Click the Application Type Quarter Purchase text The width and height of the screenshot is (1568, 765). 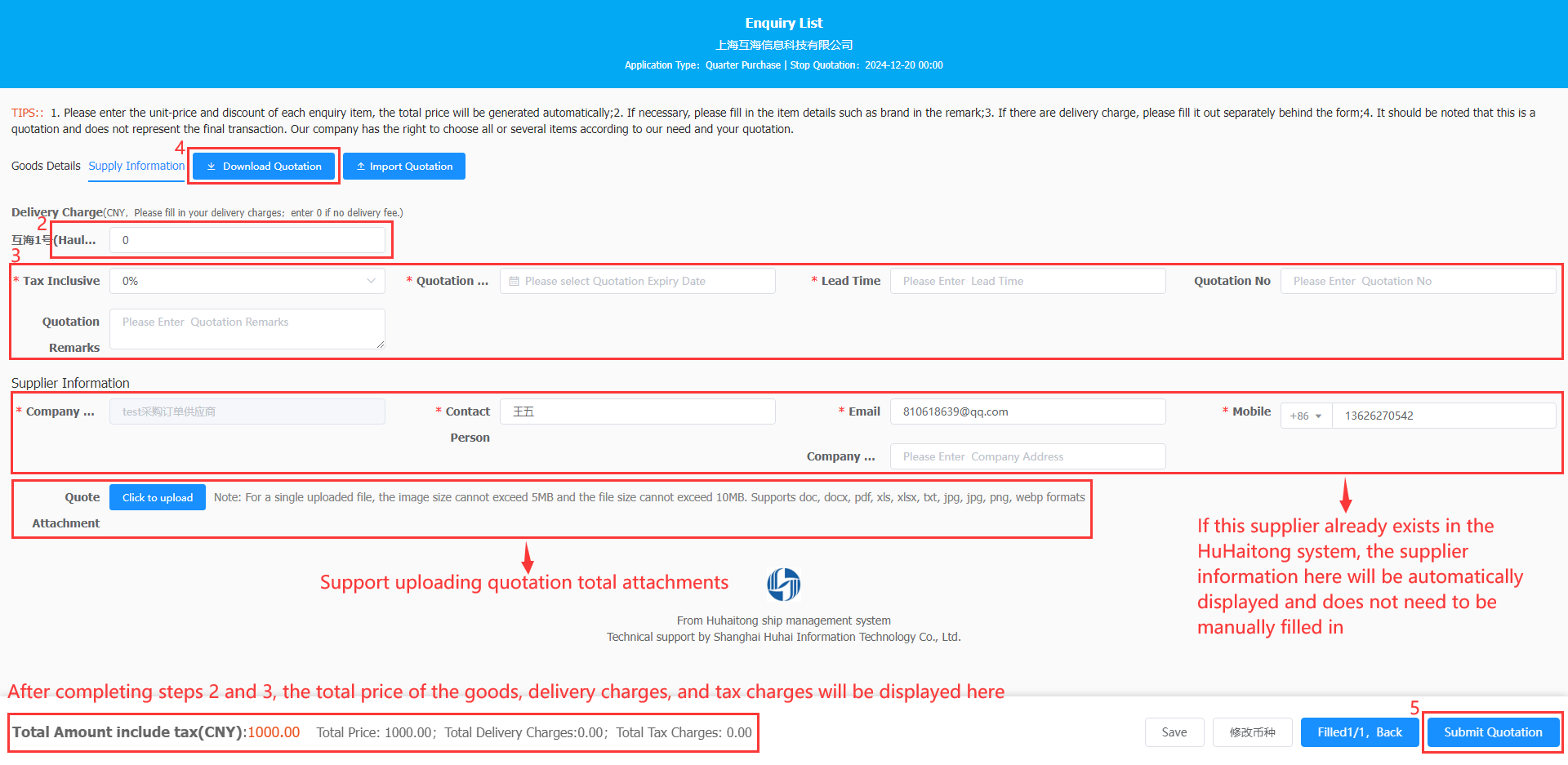pyautogui.click(x=702, y=65)
